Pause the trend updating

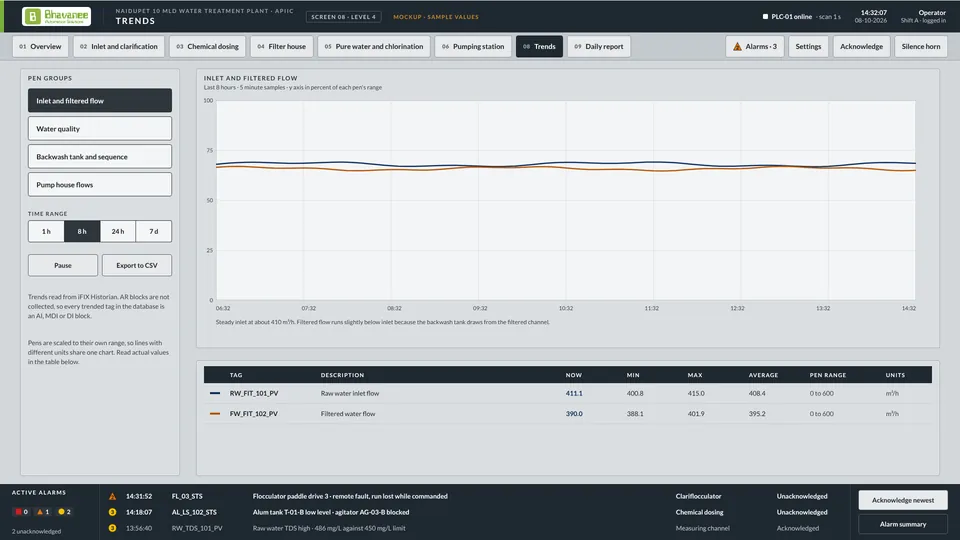pos(62,265)
